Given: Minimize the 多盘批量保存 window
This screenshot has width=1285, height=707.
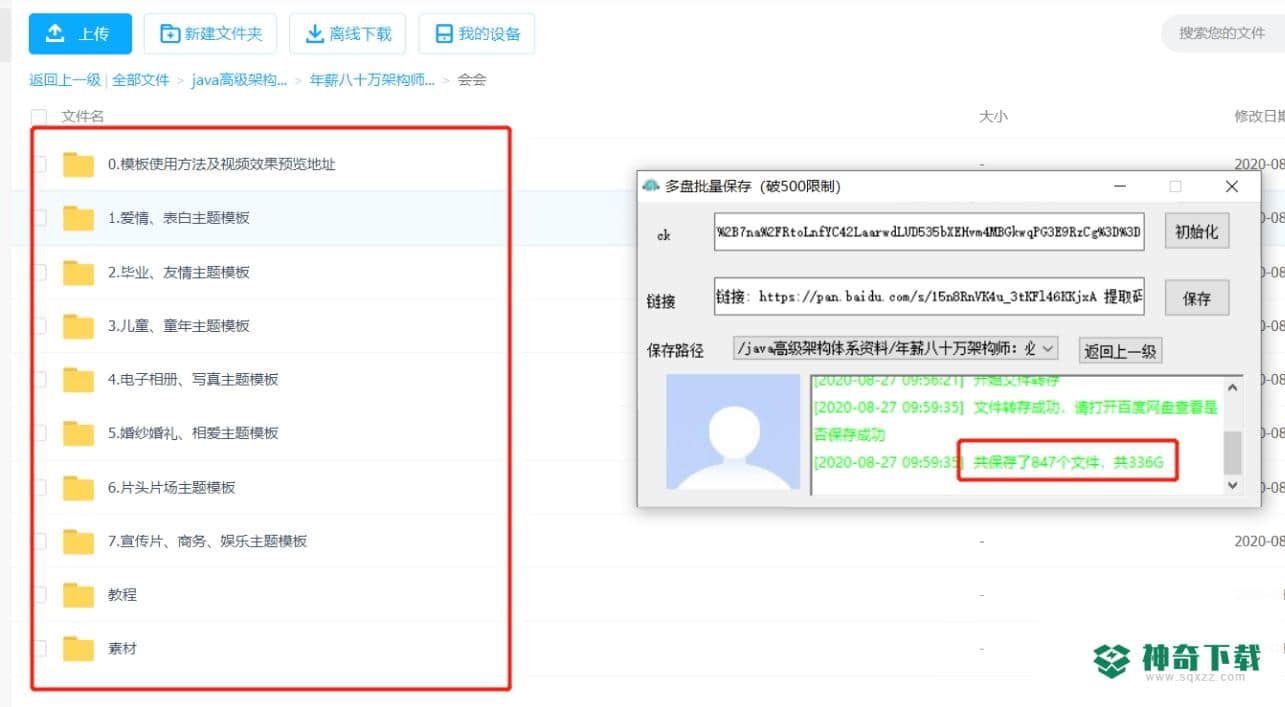Looking at the screenshot, I should point(1119,187).
